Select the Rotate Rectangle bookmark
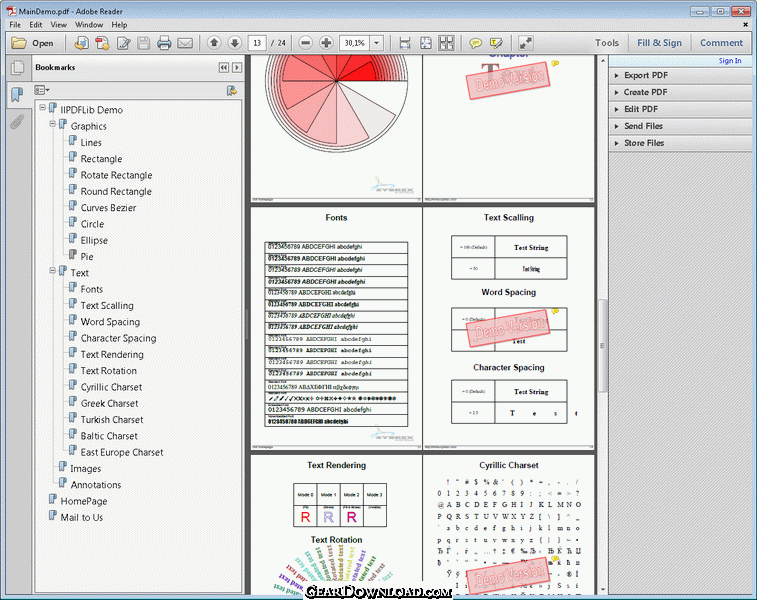 (x=116, y=175)
